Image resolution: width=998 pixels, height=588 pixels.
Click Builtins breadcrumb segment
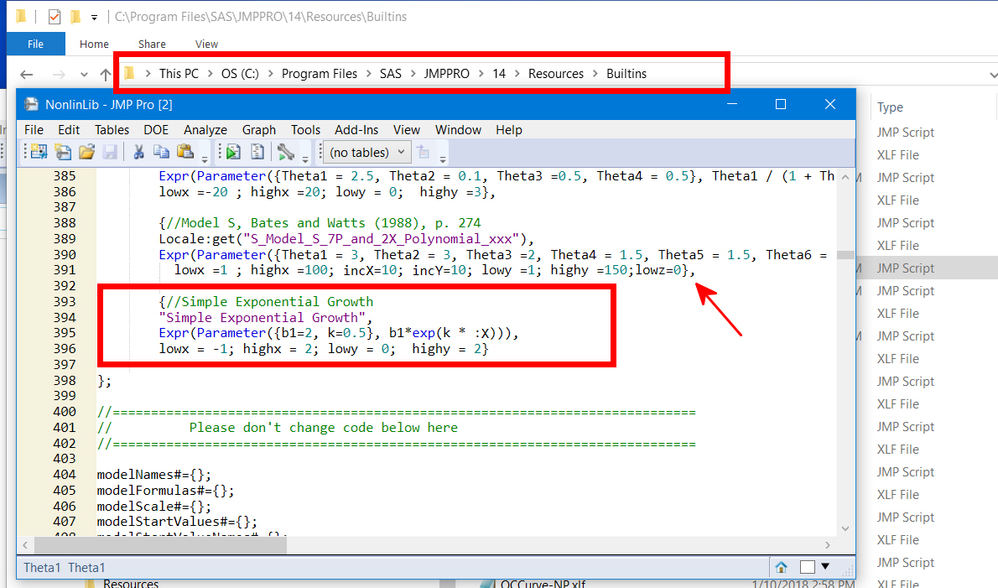pyautogui.click(x=626, y=74)
